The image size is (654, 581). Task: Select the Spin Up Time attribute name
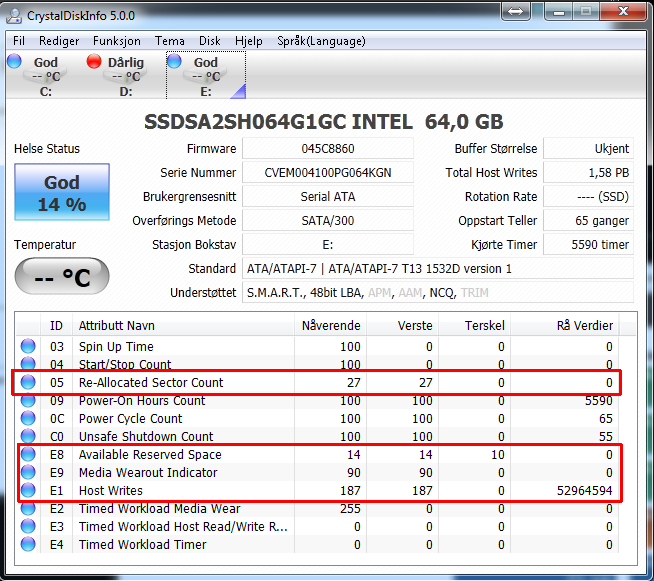(x=116, y=347)
